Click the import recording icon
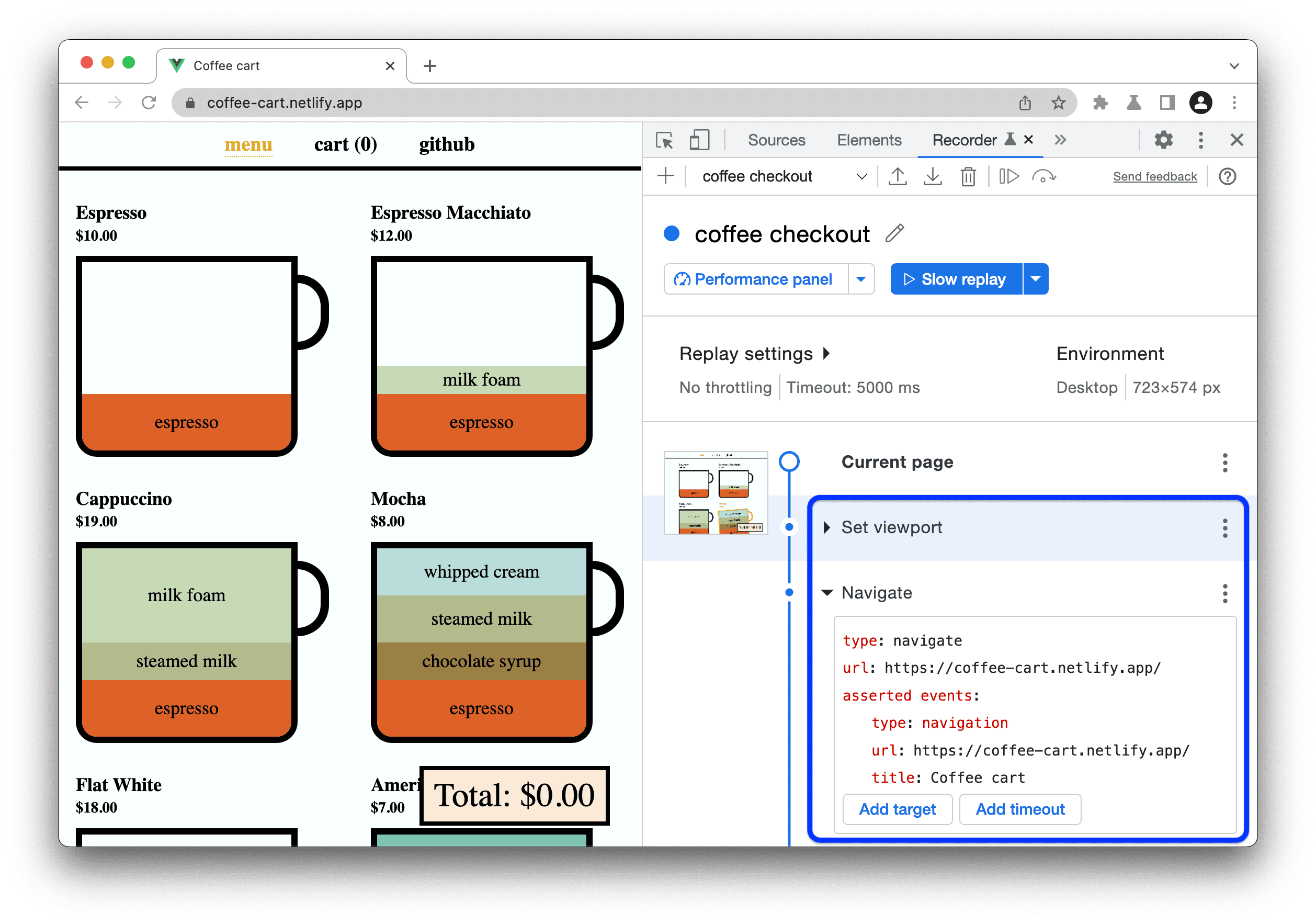Viewport: 1316px width, 924px height. [931, 177]
